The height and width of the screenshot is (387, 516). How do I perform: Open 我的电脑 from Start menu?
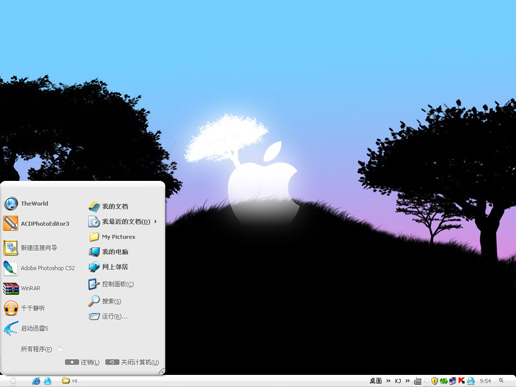coord(109,252)
